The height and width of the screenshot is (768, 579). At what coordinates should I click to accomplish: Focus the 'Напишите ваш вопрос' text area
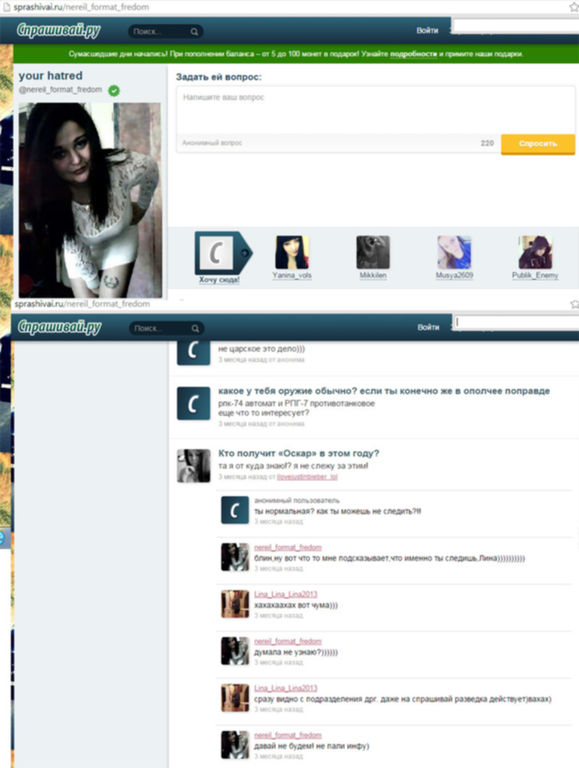coord(375,110)
